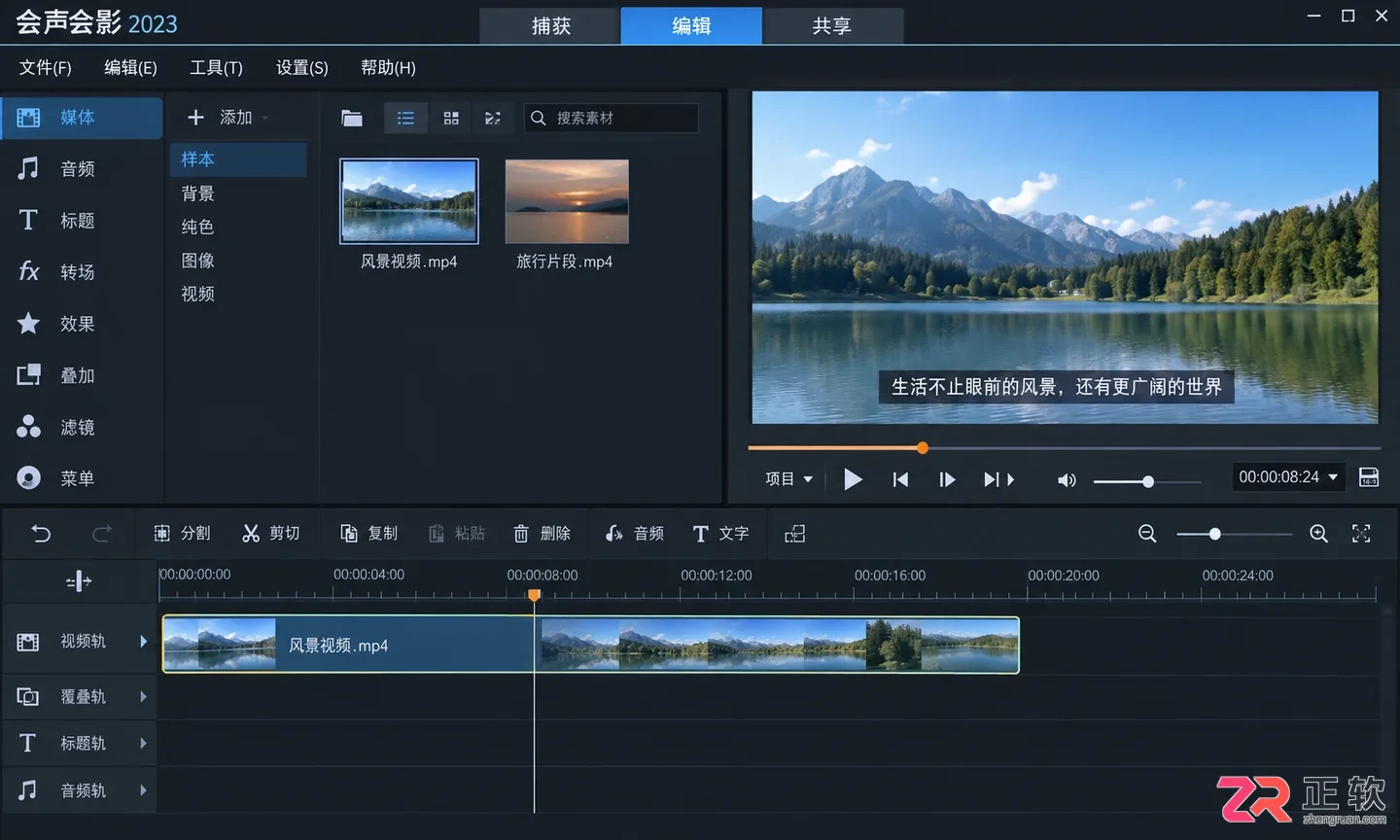This screenshot has width=1400, height=840.
Task: Expand the 标题轨 track
Action: 143,744
